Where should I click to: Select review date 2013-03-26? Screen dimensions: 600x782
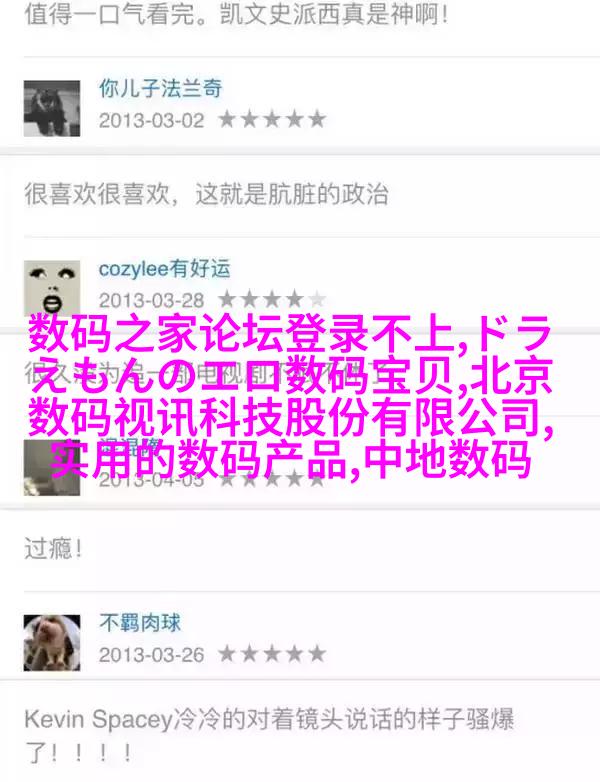point(152,654)
